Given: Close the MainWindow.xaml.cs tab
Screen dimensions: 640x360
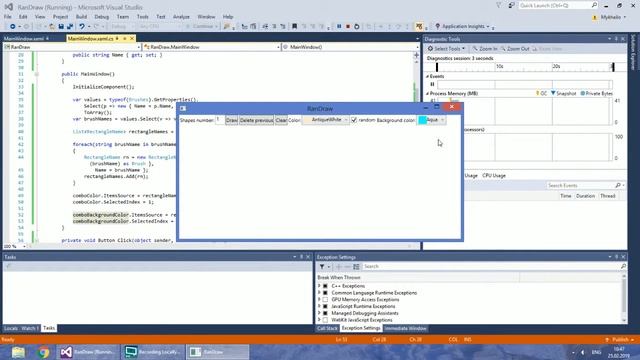Looking at the screenshot, I should 131,38.
